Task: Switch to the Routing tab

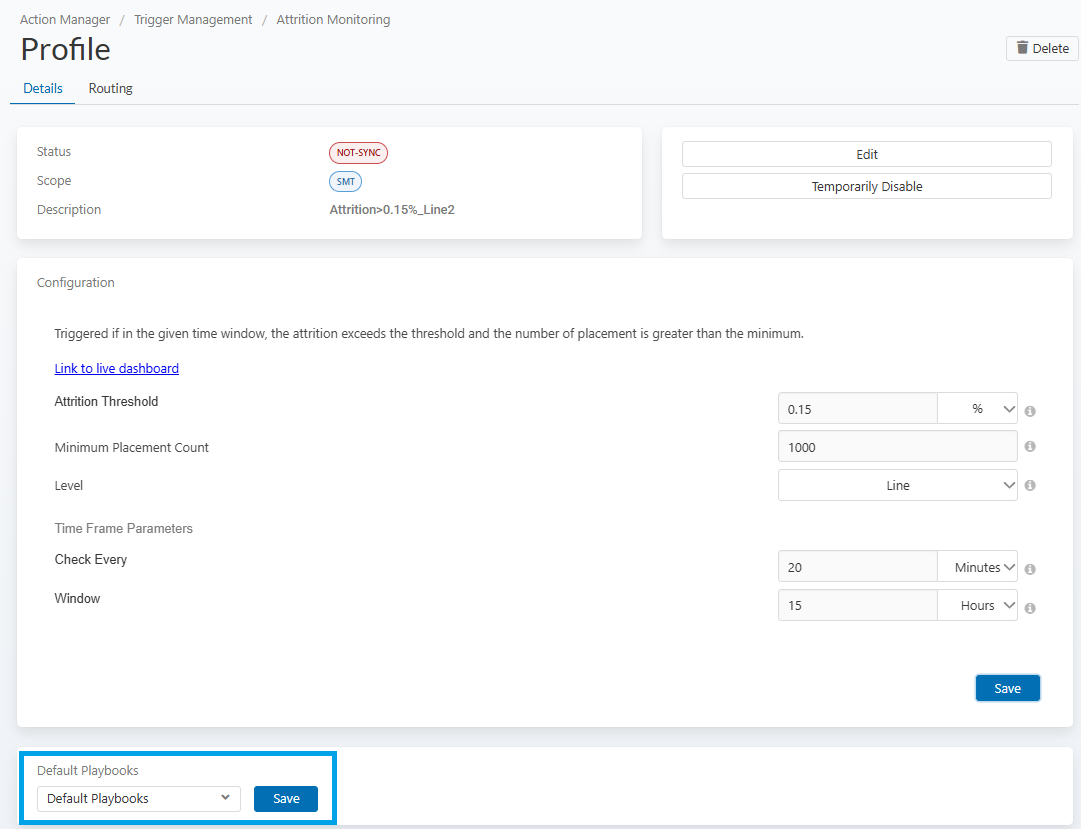Action: pos(110,88)
